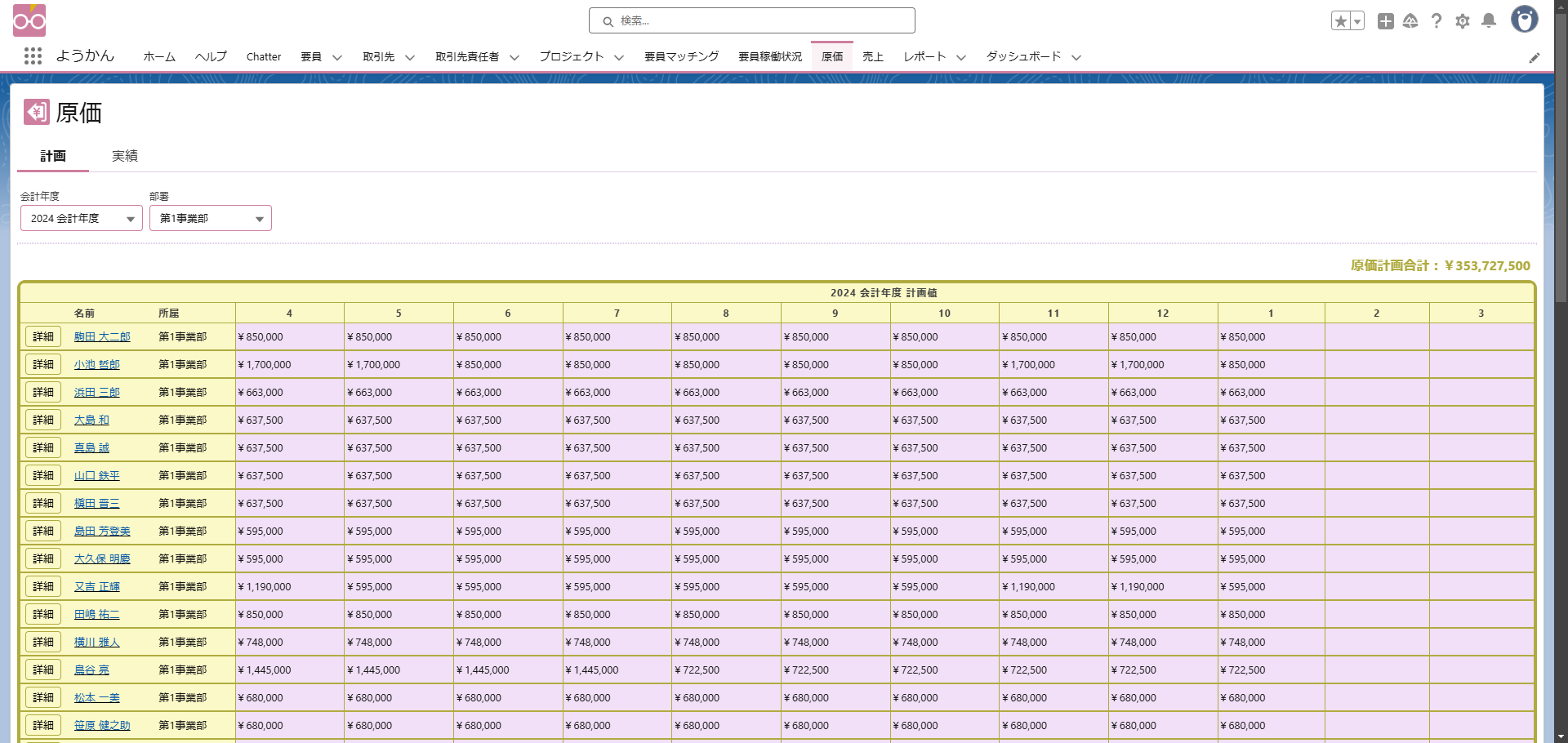Click 原価計画合計 total ¥353,727,500
The height and width of the screenshot is (743, 1568).
click(1441, 265)
